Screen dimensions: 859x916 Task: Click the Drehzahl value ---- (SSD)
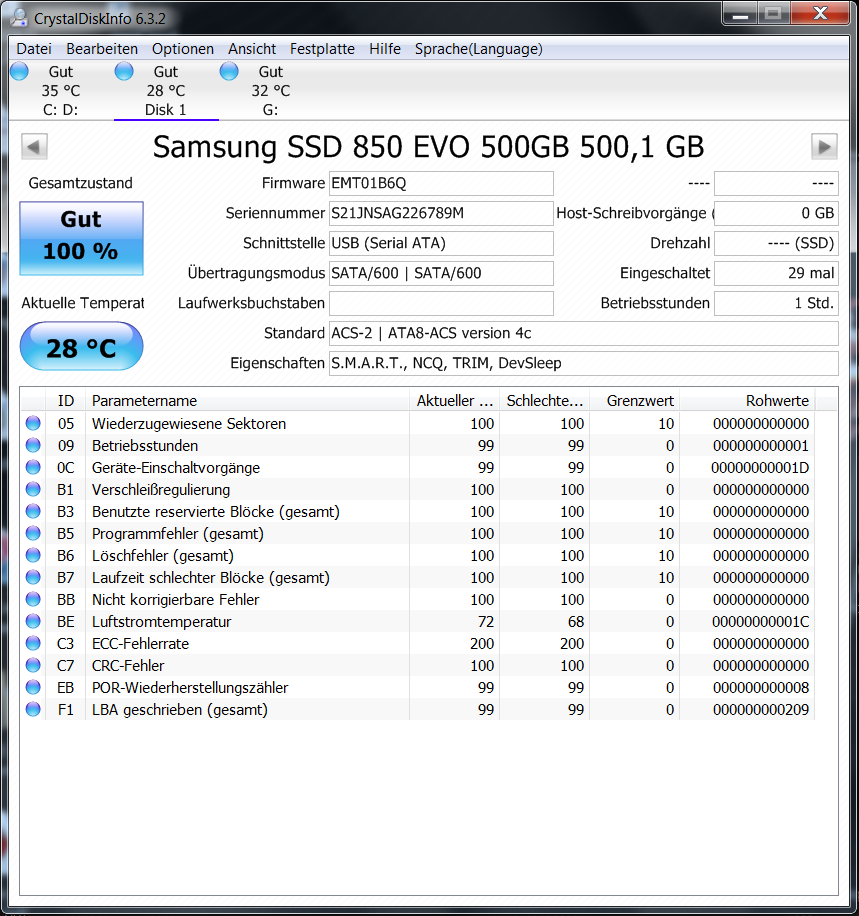pyautogui.click(x=777, y=244)
